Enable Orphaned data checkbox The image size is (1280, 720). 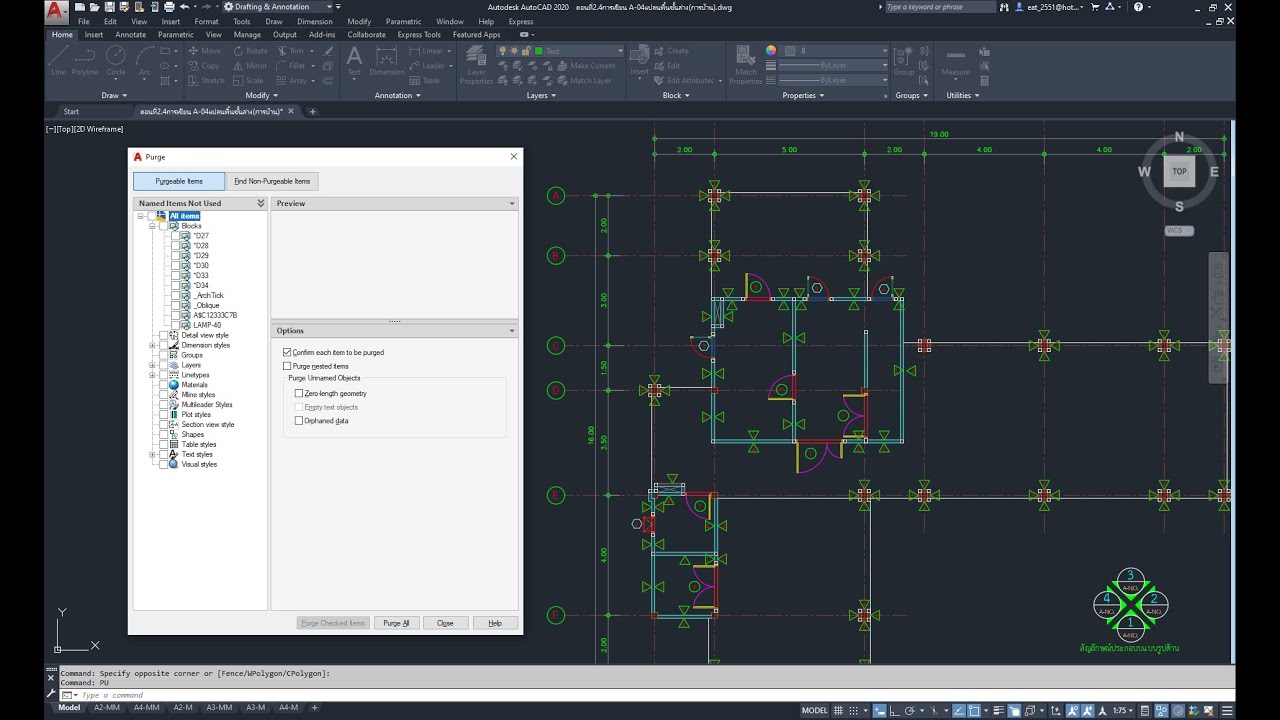[x=299, y=421]
